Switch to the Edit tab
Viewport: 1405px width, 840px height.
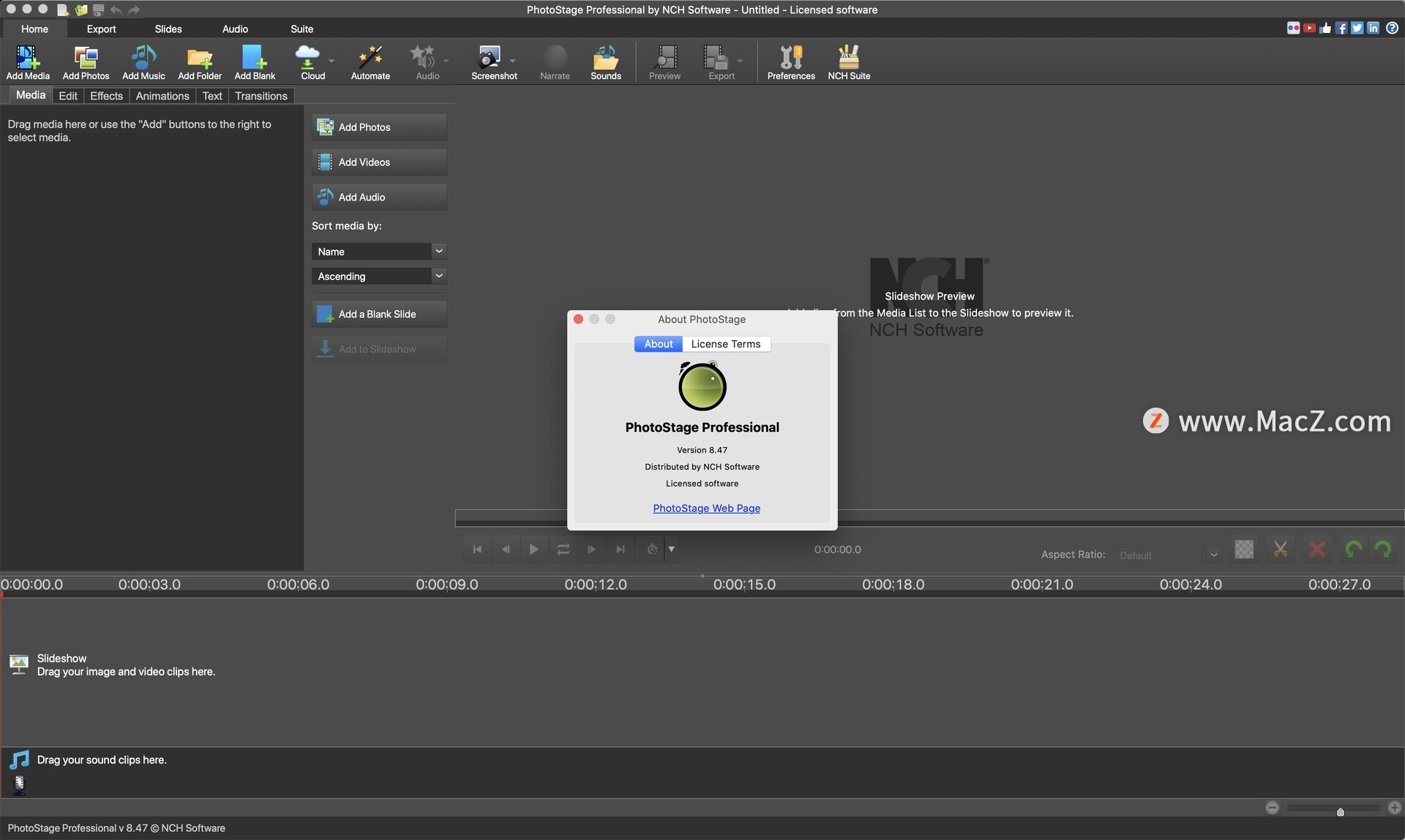tap(68, 96)
